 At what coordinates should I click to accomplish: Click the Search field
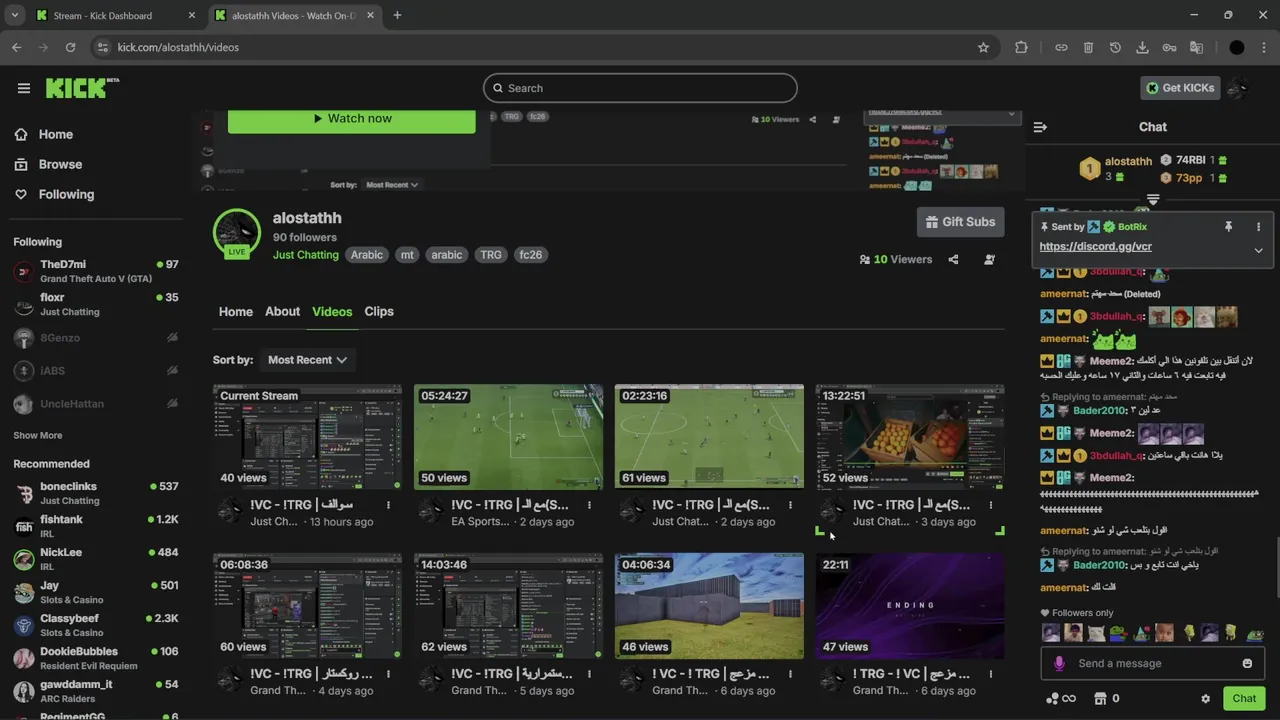[x=640, y=88]
